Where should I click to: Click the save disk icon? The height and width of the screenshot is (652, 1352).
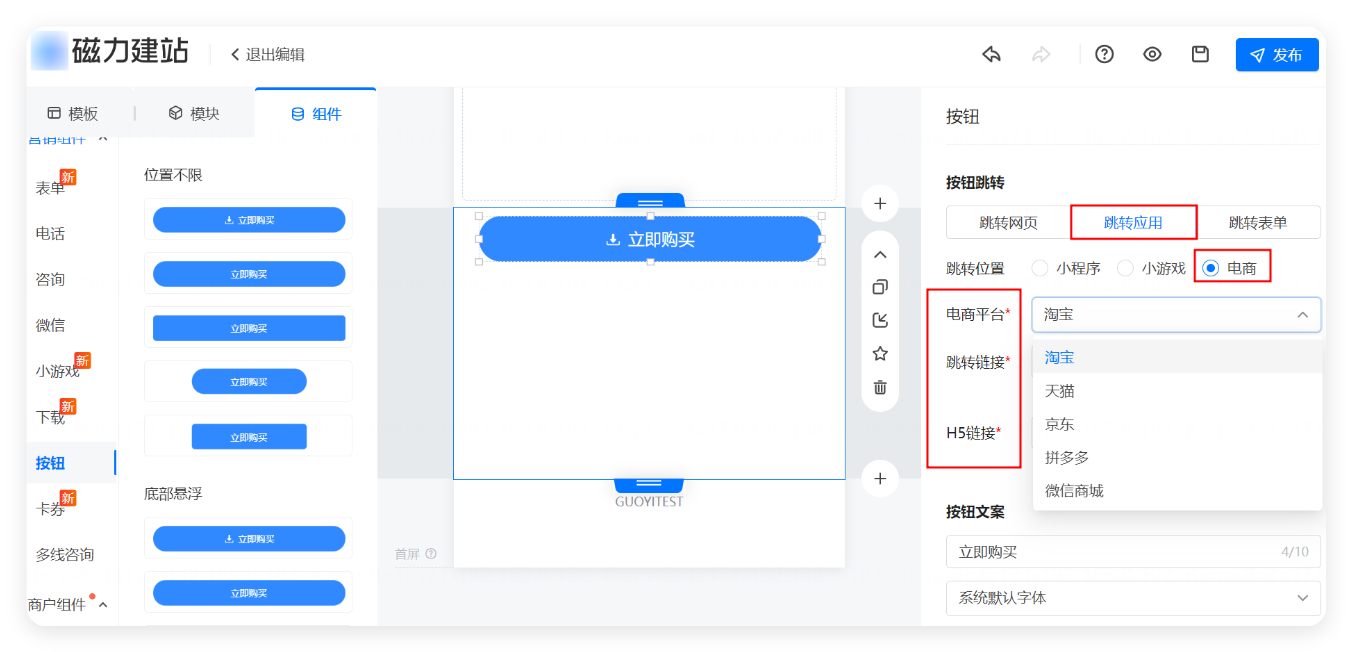point(1200,54)
